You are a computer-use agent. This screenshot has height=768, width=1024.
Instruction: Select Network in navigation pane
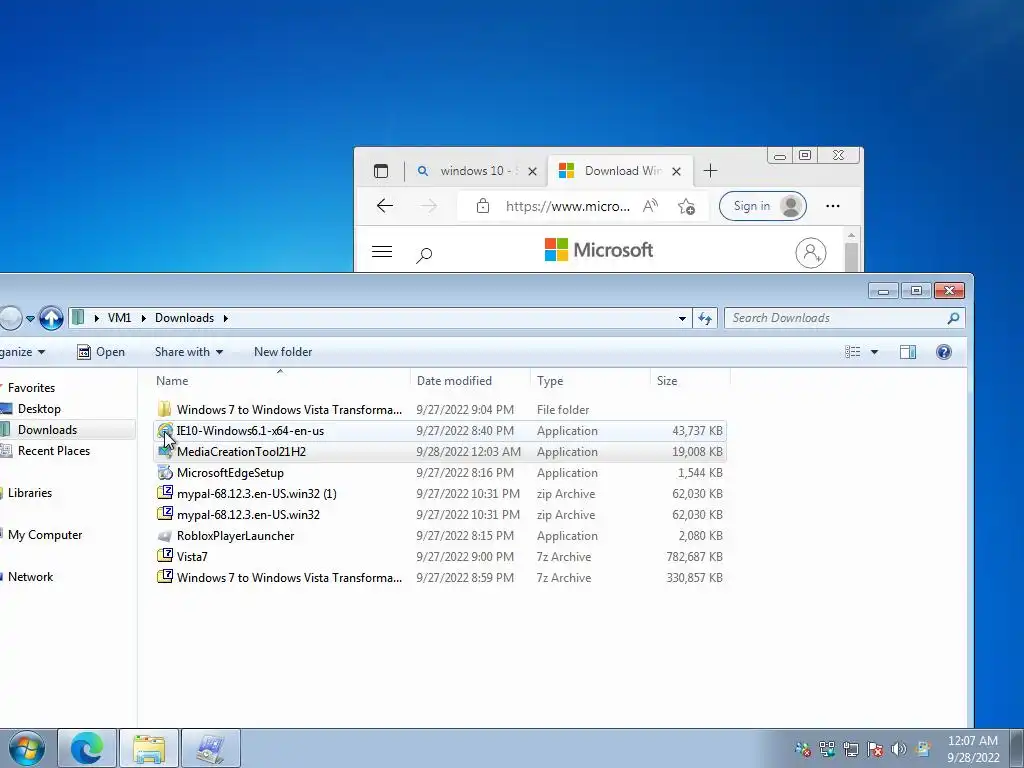[x=30, y=577]
